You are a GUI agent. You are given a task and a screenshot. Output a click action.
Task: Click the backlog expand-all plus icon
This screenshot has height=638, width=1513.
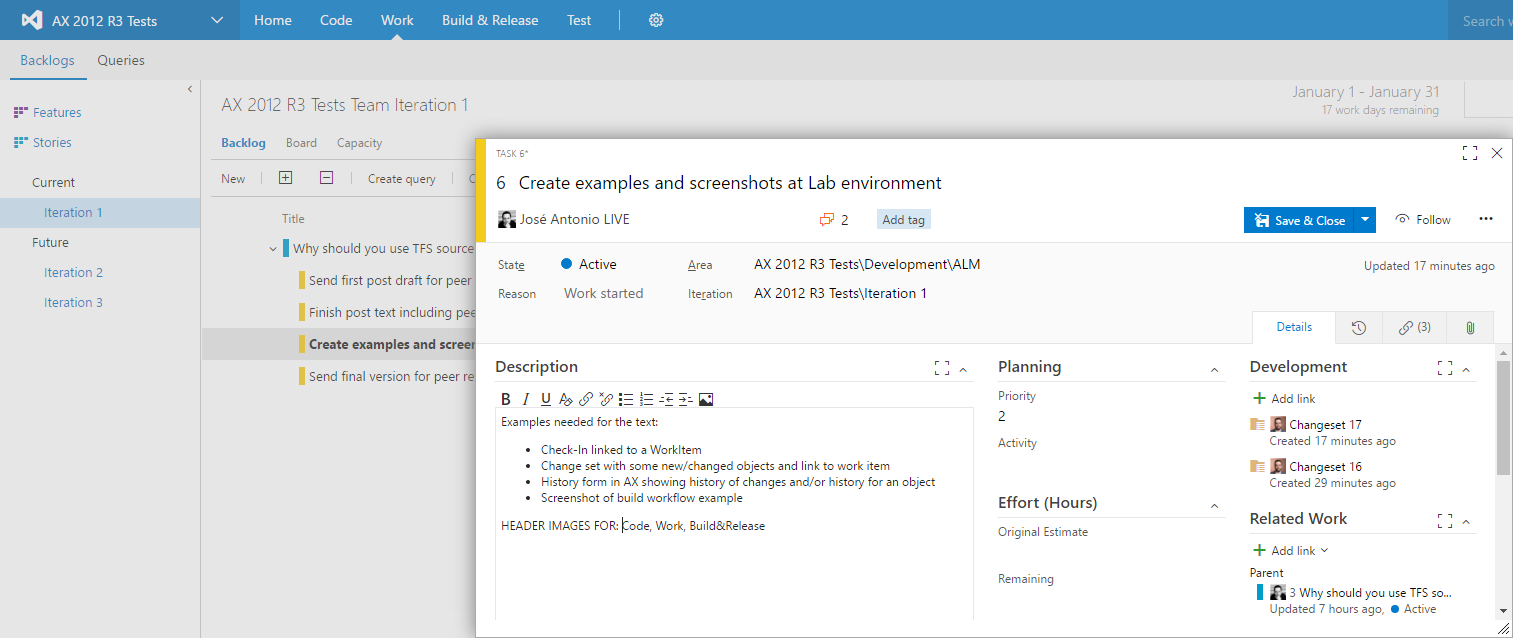tap(286, 178)
